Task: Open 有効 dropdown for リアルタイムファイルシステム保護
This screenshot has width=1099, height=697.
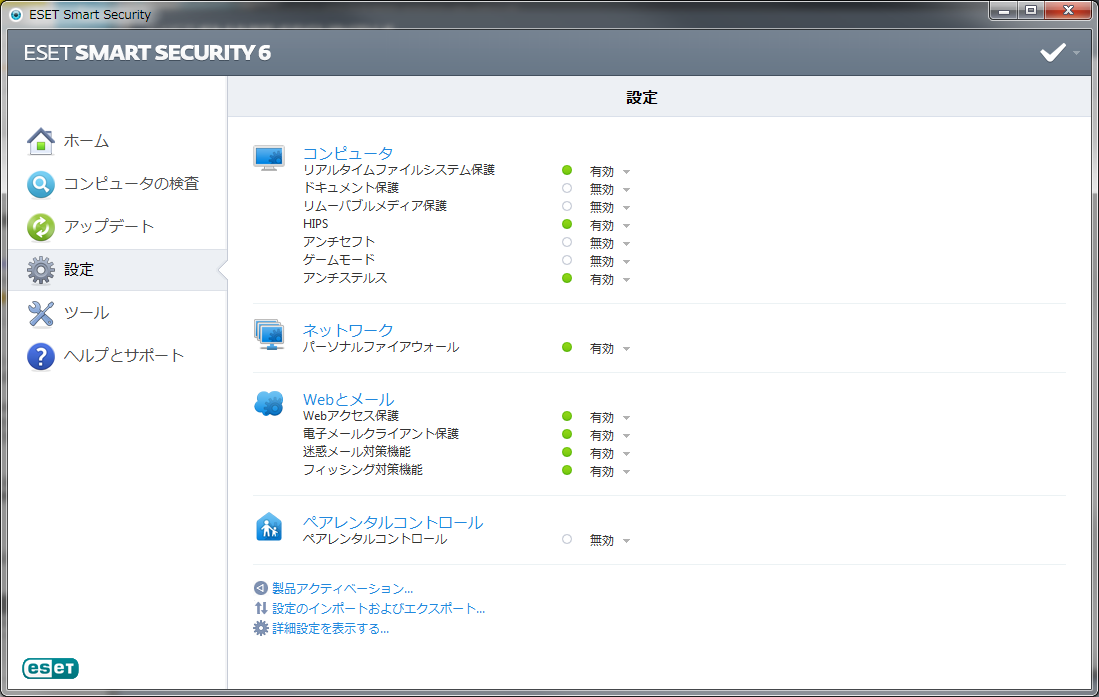Action: [610, 172]
